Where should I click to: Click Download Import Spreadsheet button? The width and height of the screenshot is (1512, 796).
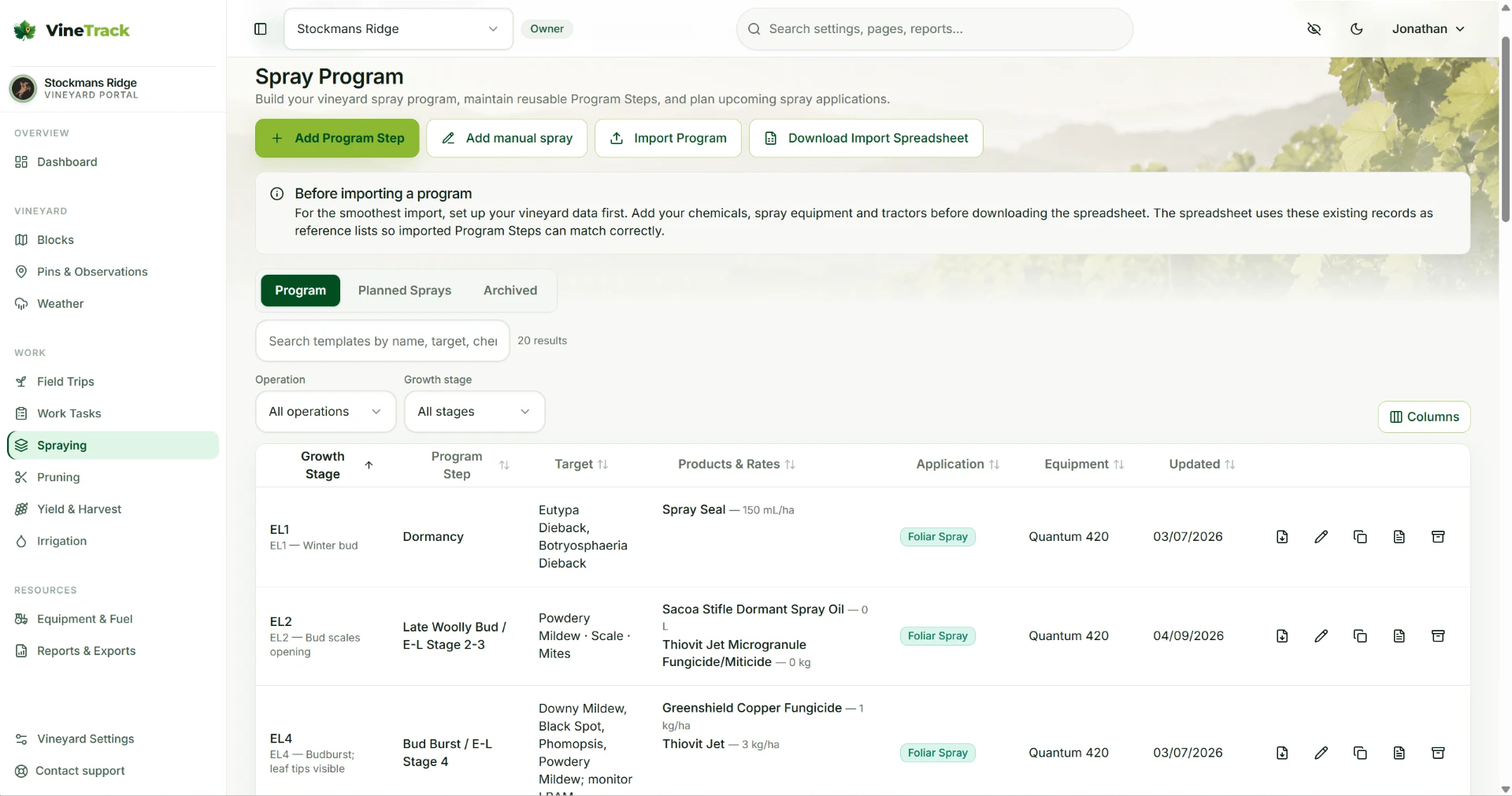(x=866, y=139)
